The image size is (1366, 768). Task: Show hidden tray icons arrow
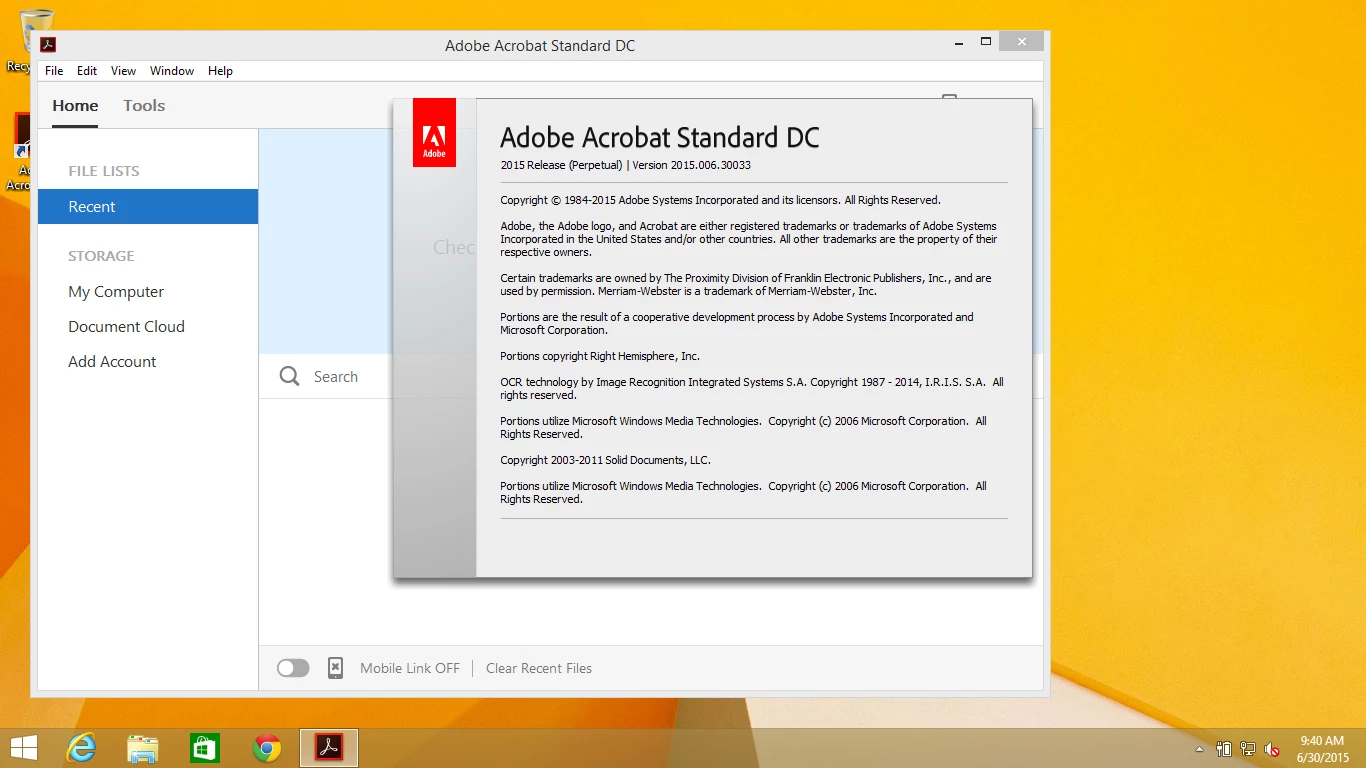pyautogui.click(x=1200, y=749)
